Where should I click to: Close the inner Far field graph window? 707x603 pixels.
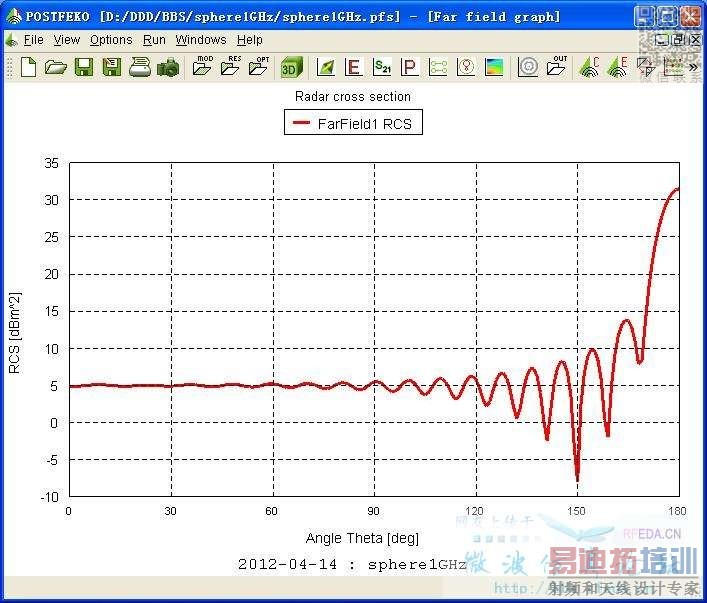695,40
